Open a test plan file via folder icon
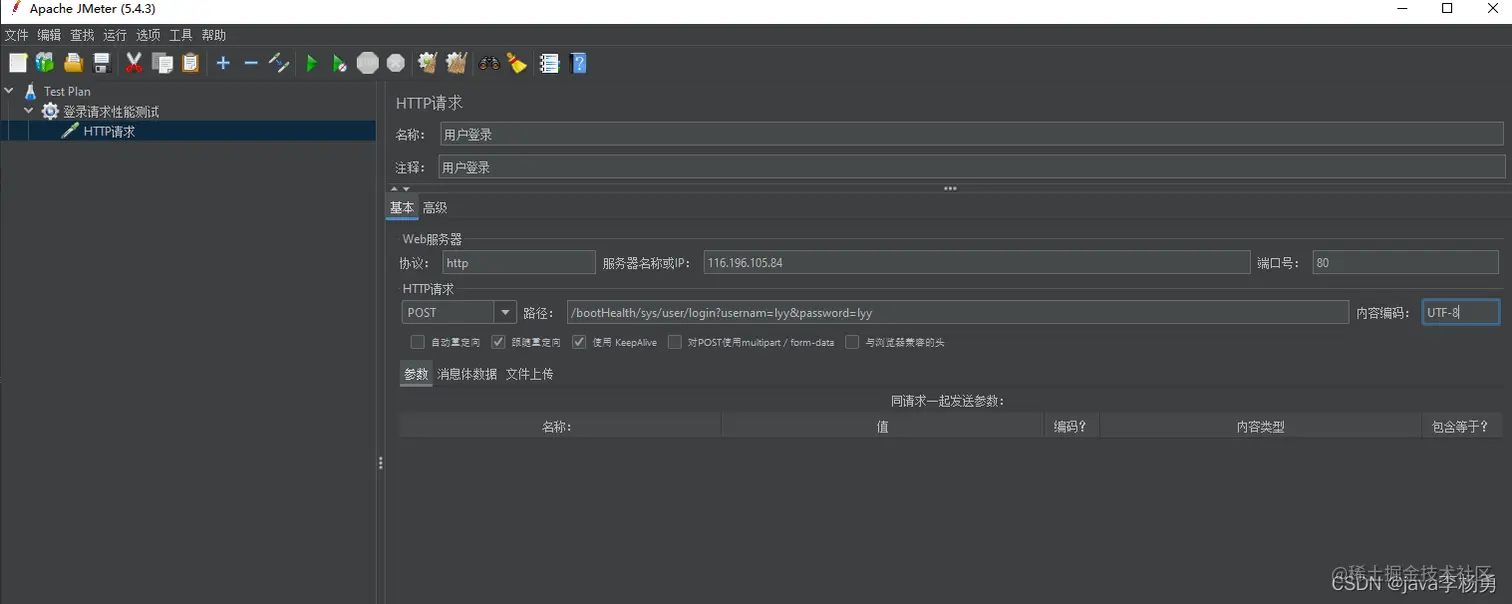 click(x=73, y=63)
